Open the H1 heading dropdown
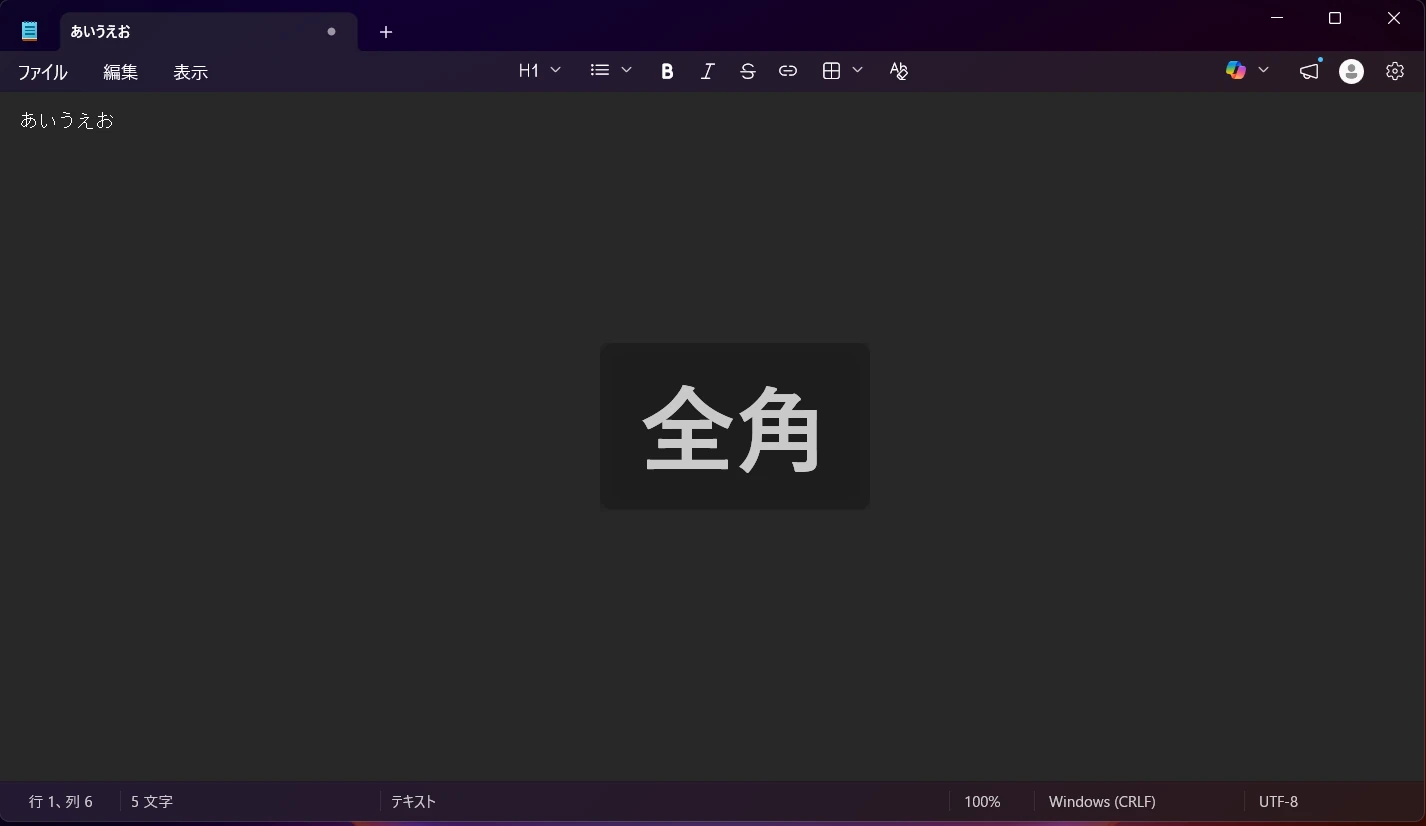The image size is (1426, 826). pyautogui.click(x=540, y=70)
